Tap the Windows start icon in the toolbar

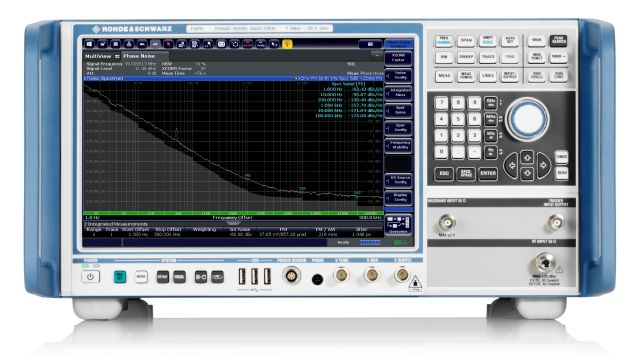pos(89,44)
